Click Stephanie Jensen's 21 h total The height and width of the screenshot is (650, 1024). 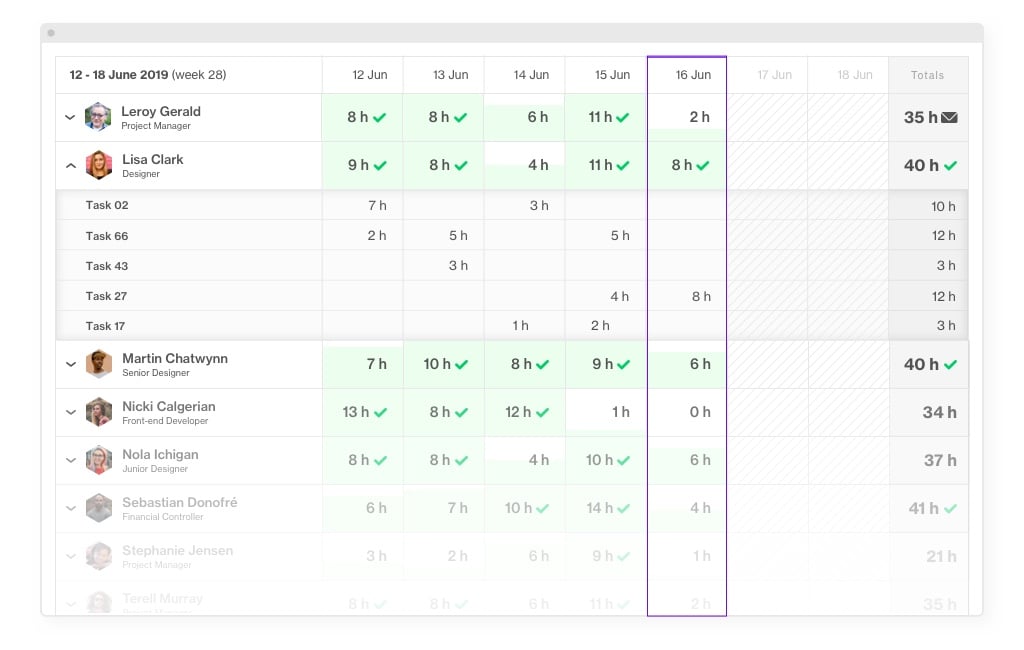tap(941, 557)
